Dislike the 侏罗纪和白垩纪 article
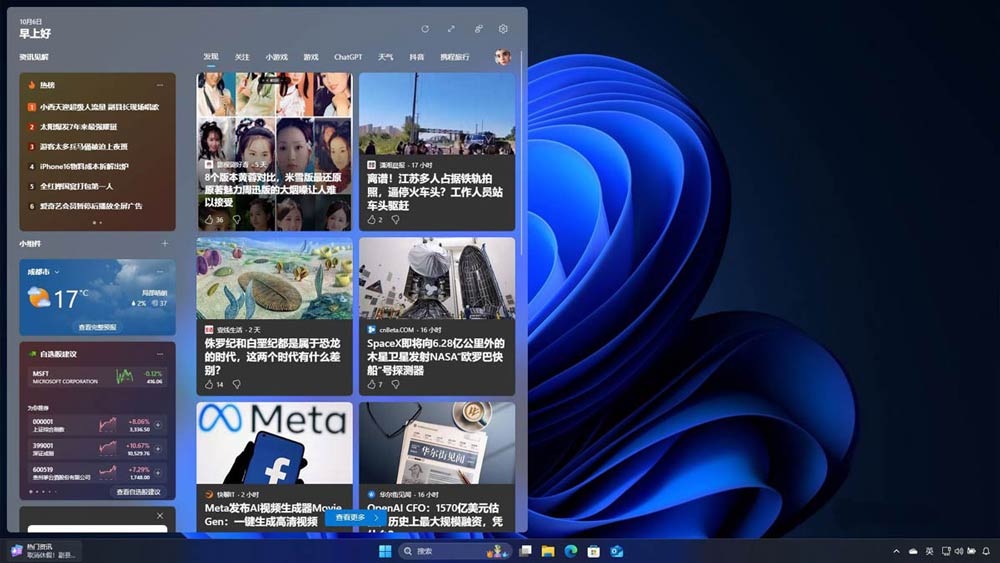The width and height of the screenshot is (1000, 563). 237,384
